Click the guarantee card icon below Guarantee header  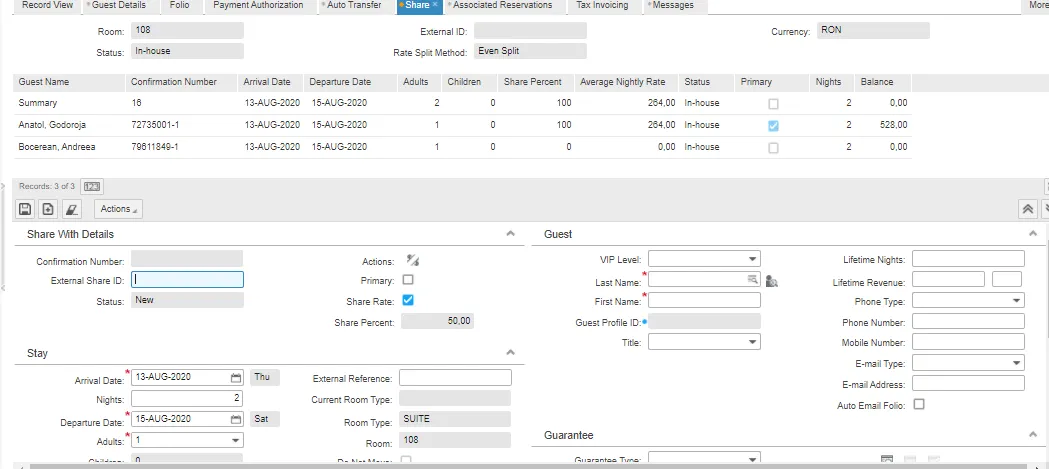(887, 460)
